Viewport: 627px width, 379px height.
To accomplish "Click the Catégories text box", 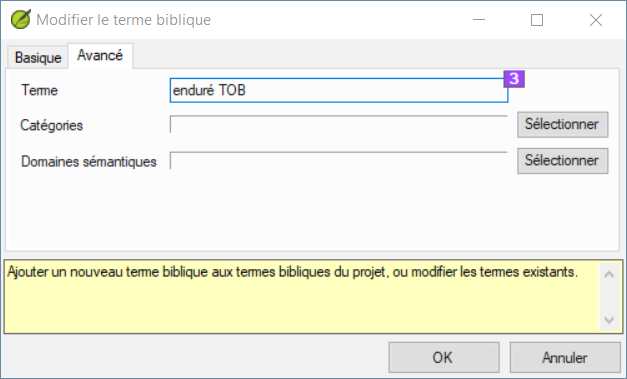I will click(x=339, y=125).
